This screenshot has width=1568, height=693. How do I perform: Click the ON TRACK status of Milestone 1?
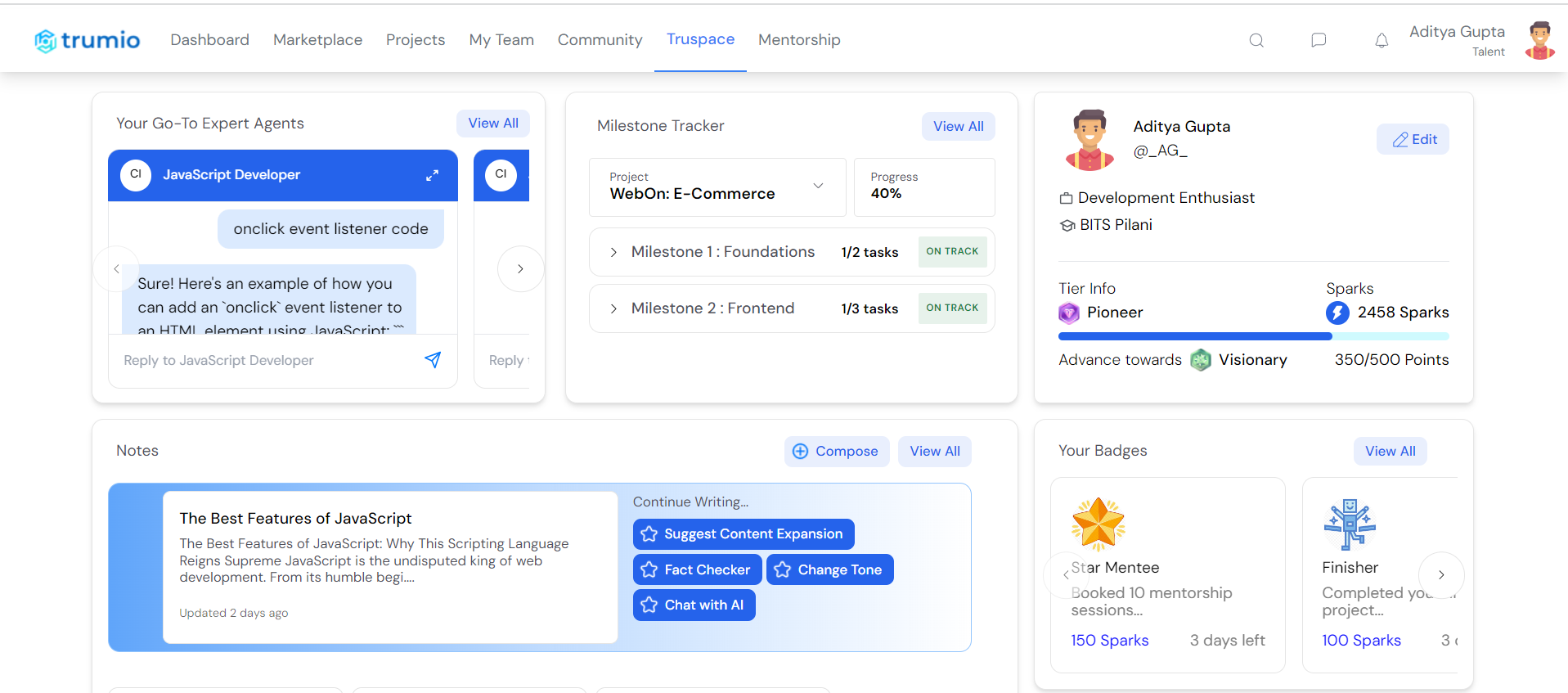pyautogui.click(x=952, y=252)
